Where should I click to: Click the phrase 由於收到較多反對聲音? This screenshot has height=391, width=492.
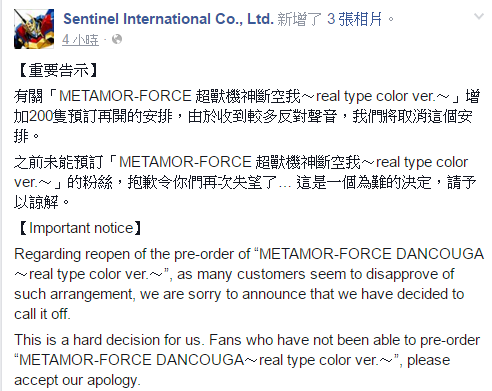[262, 116]
